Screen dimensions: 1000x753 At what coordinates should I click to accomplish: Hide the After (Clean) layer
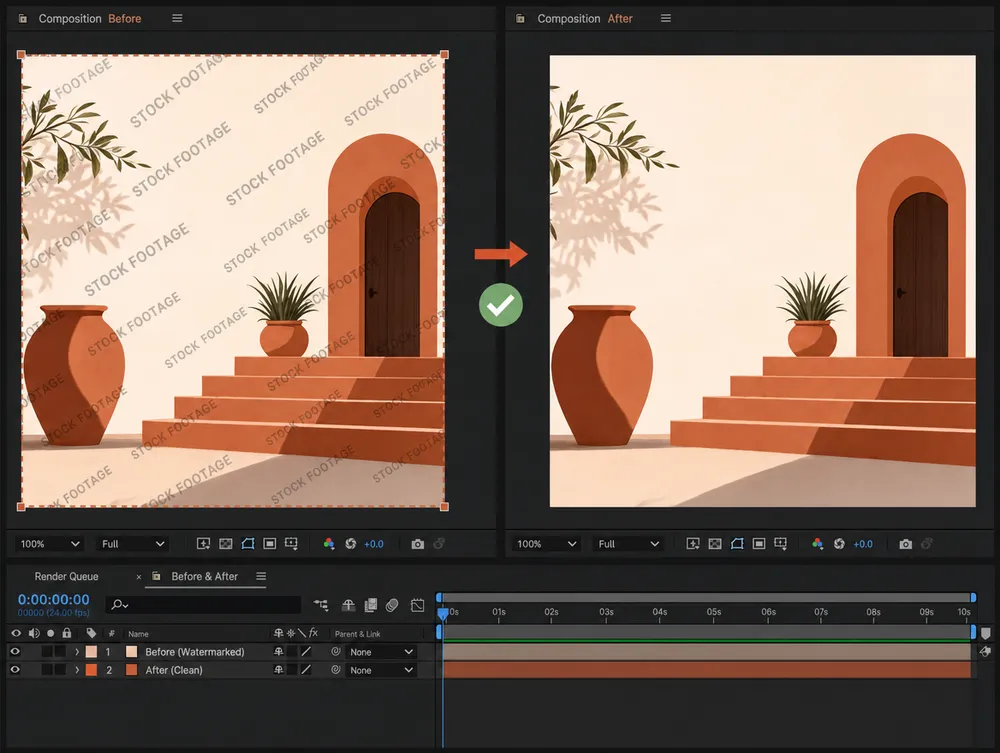[15, 669]
